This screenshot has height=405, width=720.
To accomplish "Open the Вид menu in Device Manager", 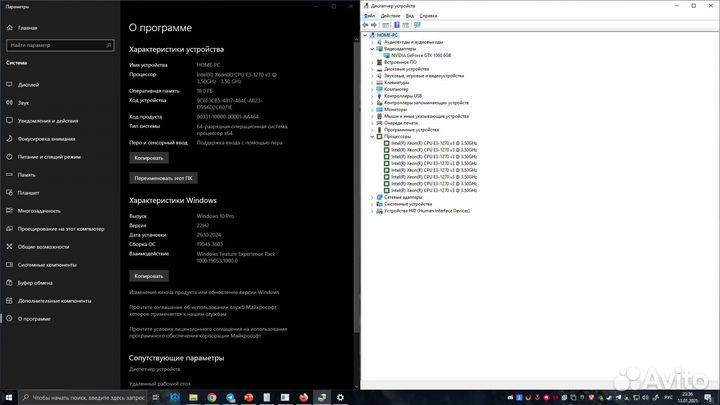I will [x=410, y=16].
